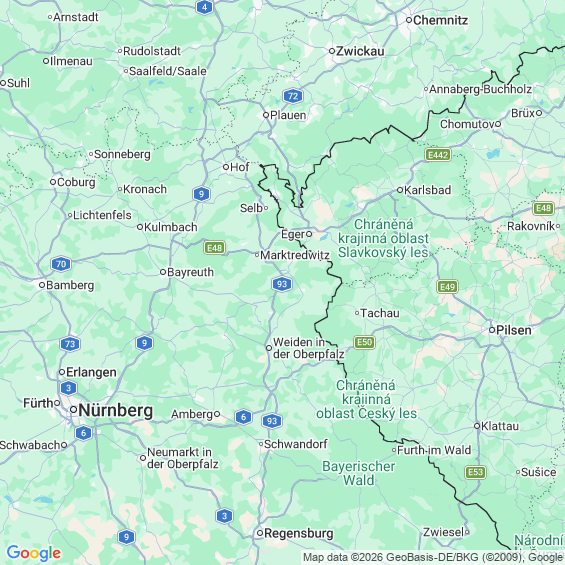Select the Regensburg city marker
565x565 pixels.
click(x=260, y=533)
